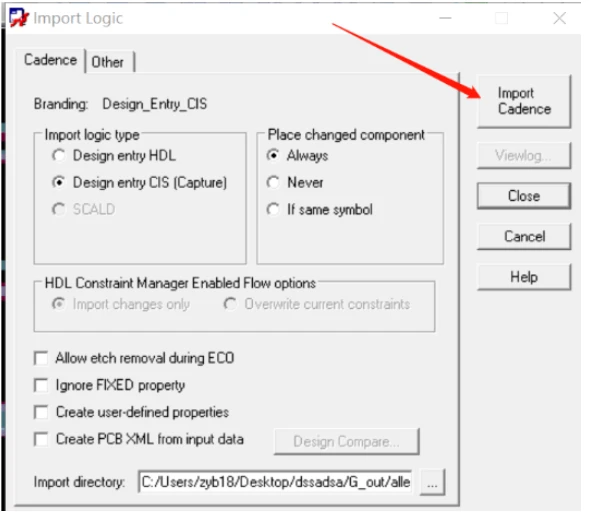The height and width of the screenshot is (513, 589).
Task: Check Ignore FIXED property box
Action: 41,385
